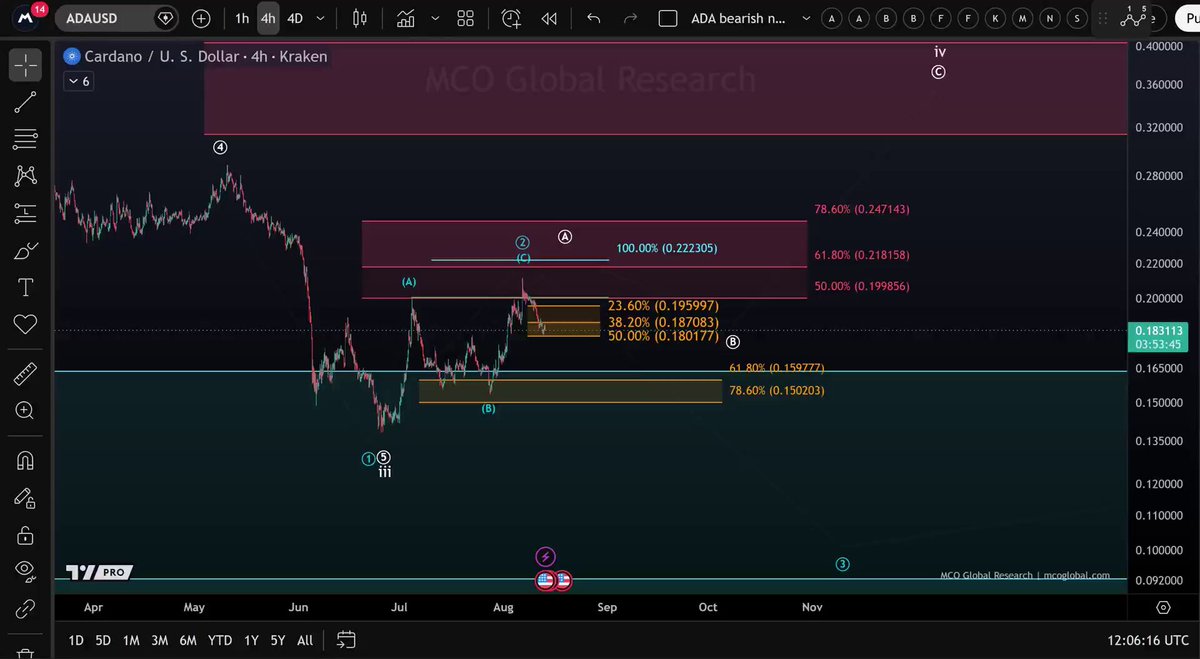Viewport: 1200px width, 659px height.
Task: Switch to the 1h timeframe
Action: 242,18
